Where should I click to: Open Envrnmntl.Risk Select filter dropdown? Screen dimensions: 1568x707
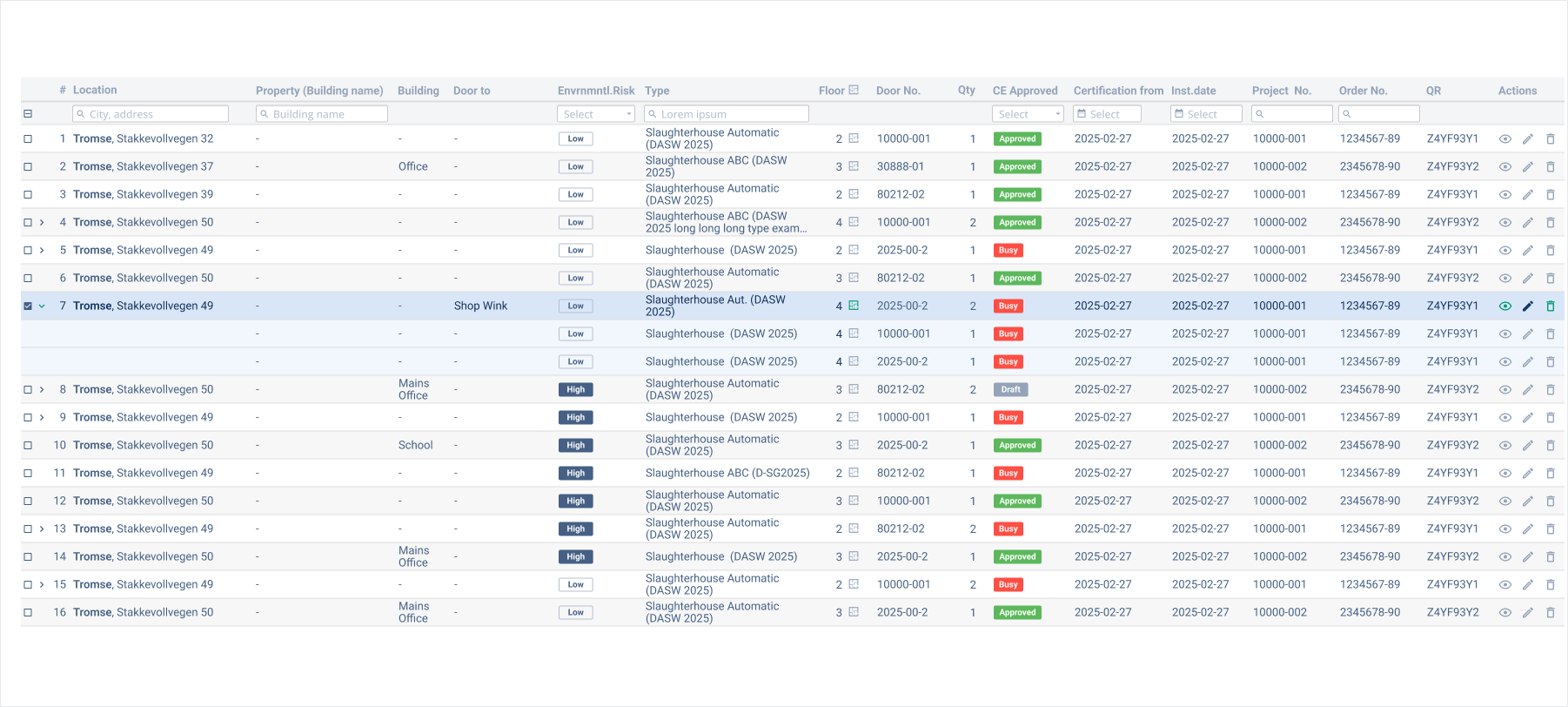pos(596,114)
